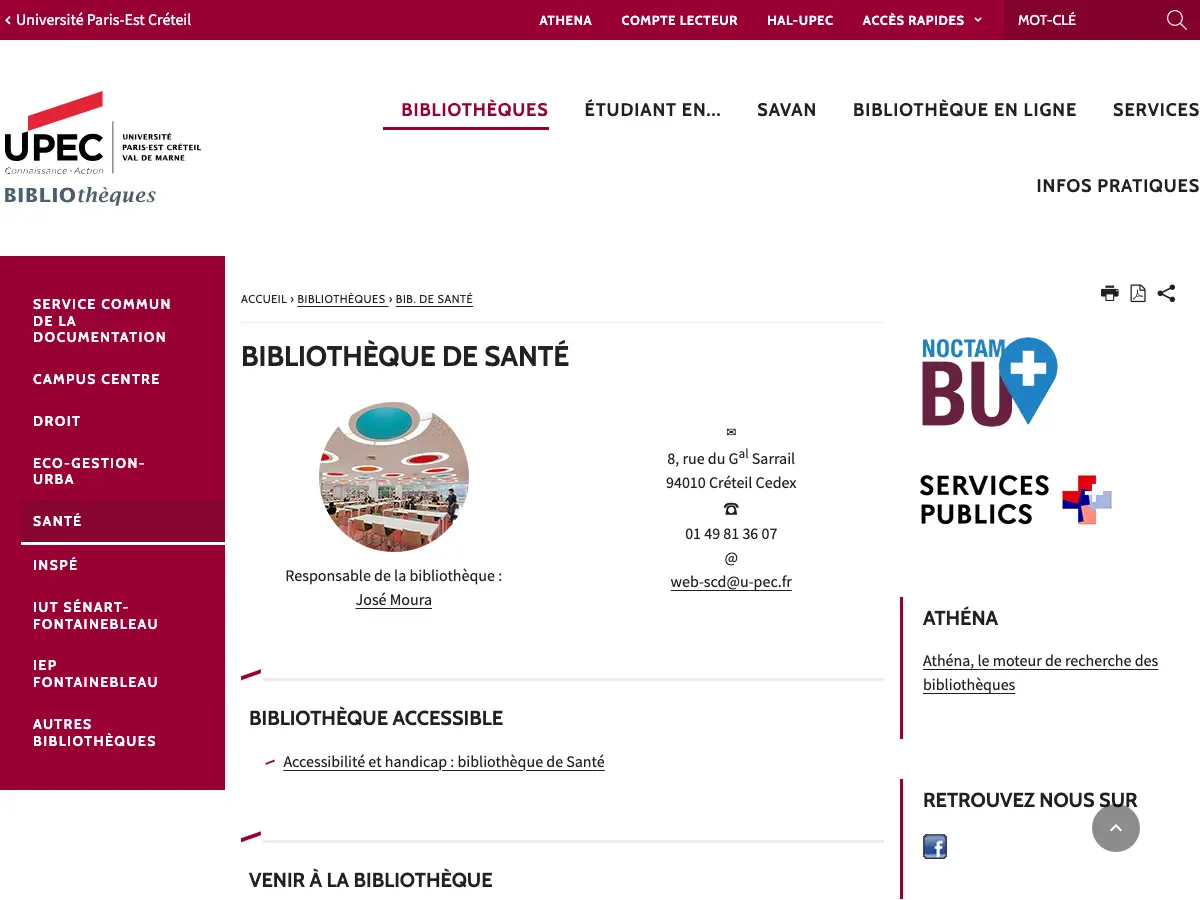Open Athéna moteur de recherche link
The image size is (1200, 900).
(1040, 673)
